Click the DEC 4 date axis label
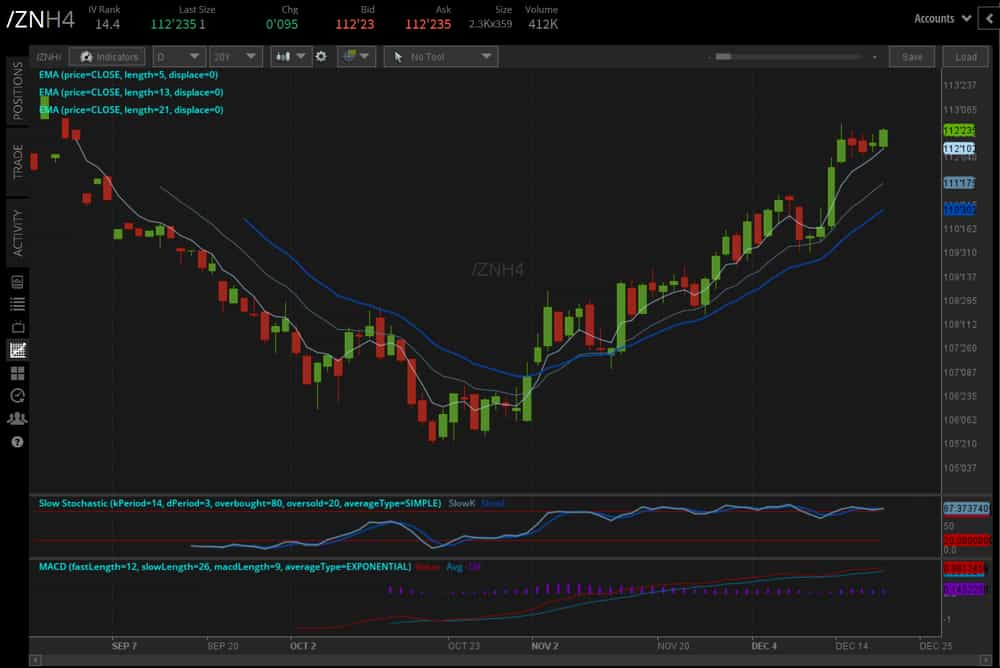 764,646
